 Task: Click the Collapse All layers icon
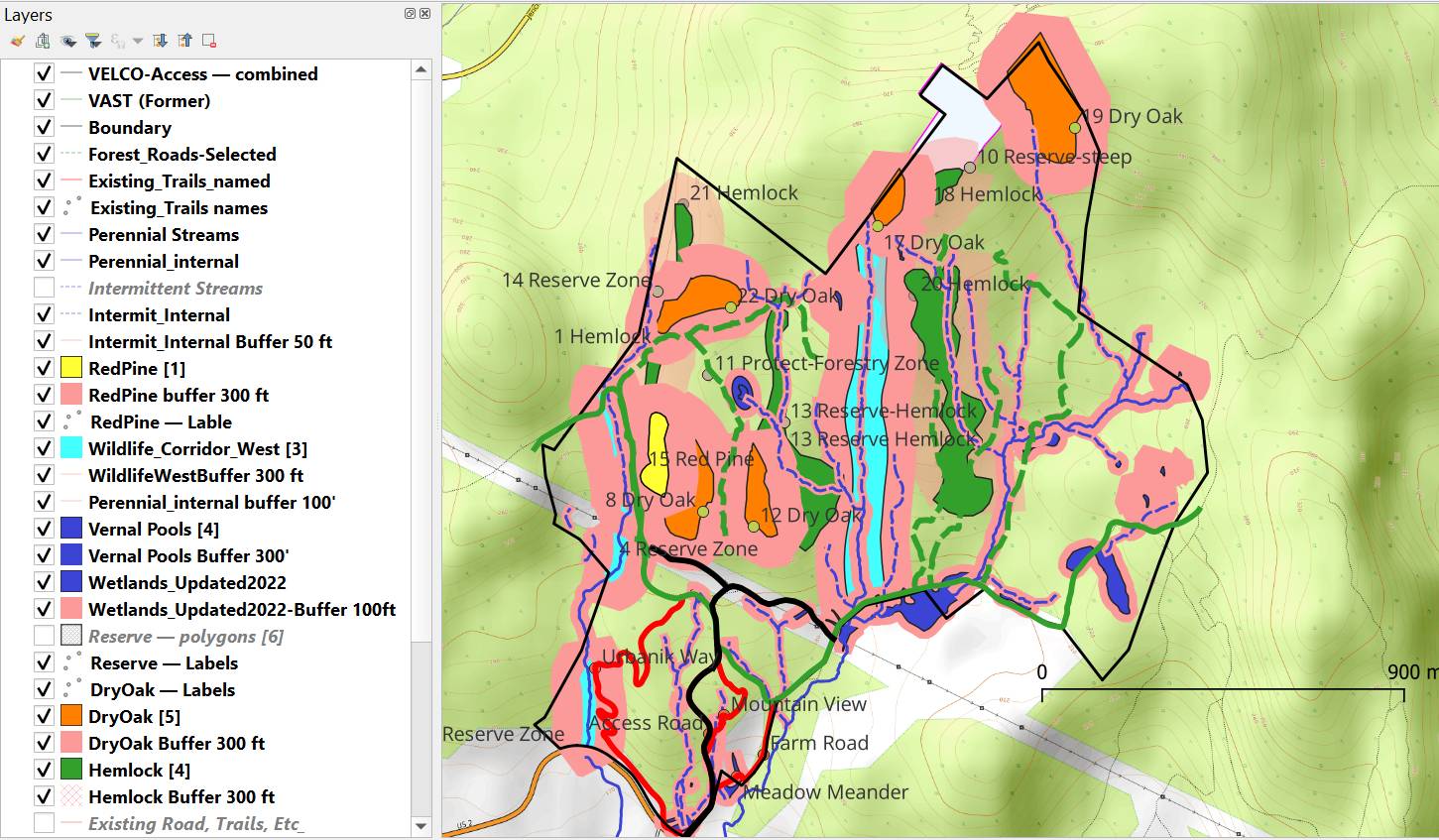coord(184,41)
